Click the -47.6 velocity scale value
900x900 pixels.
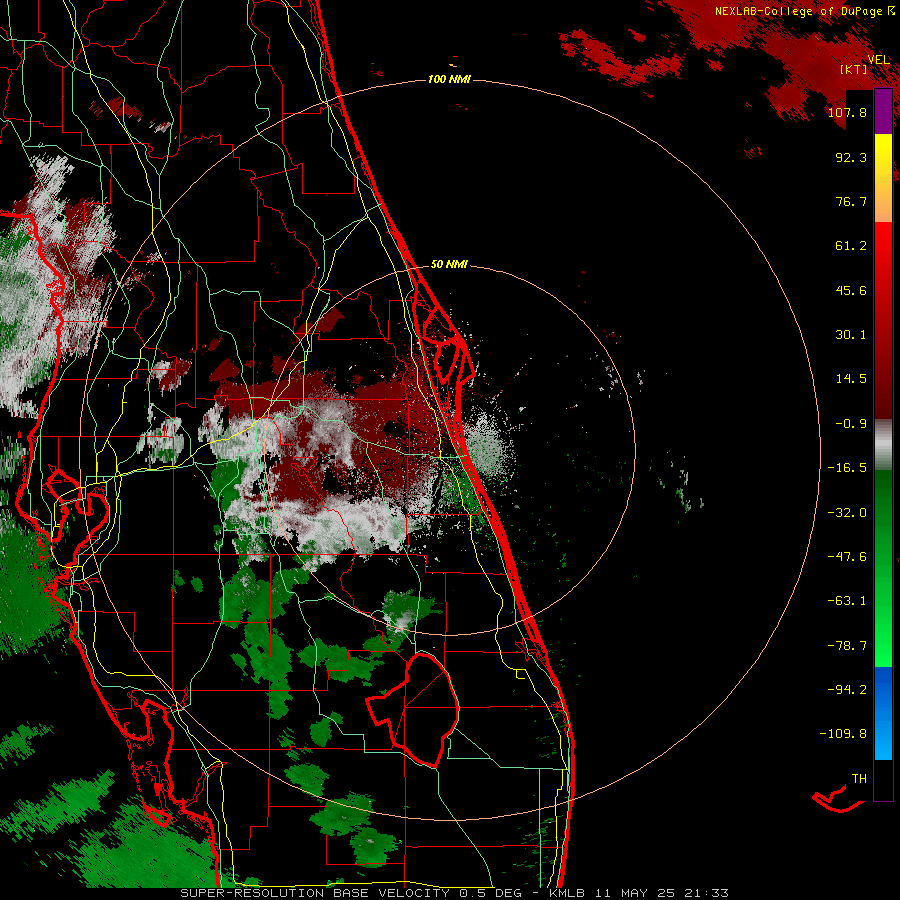847,557
